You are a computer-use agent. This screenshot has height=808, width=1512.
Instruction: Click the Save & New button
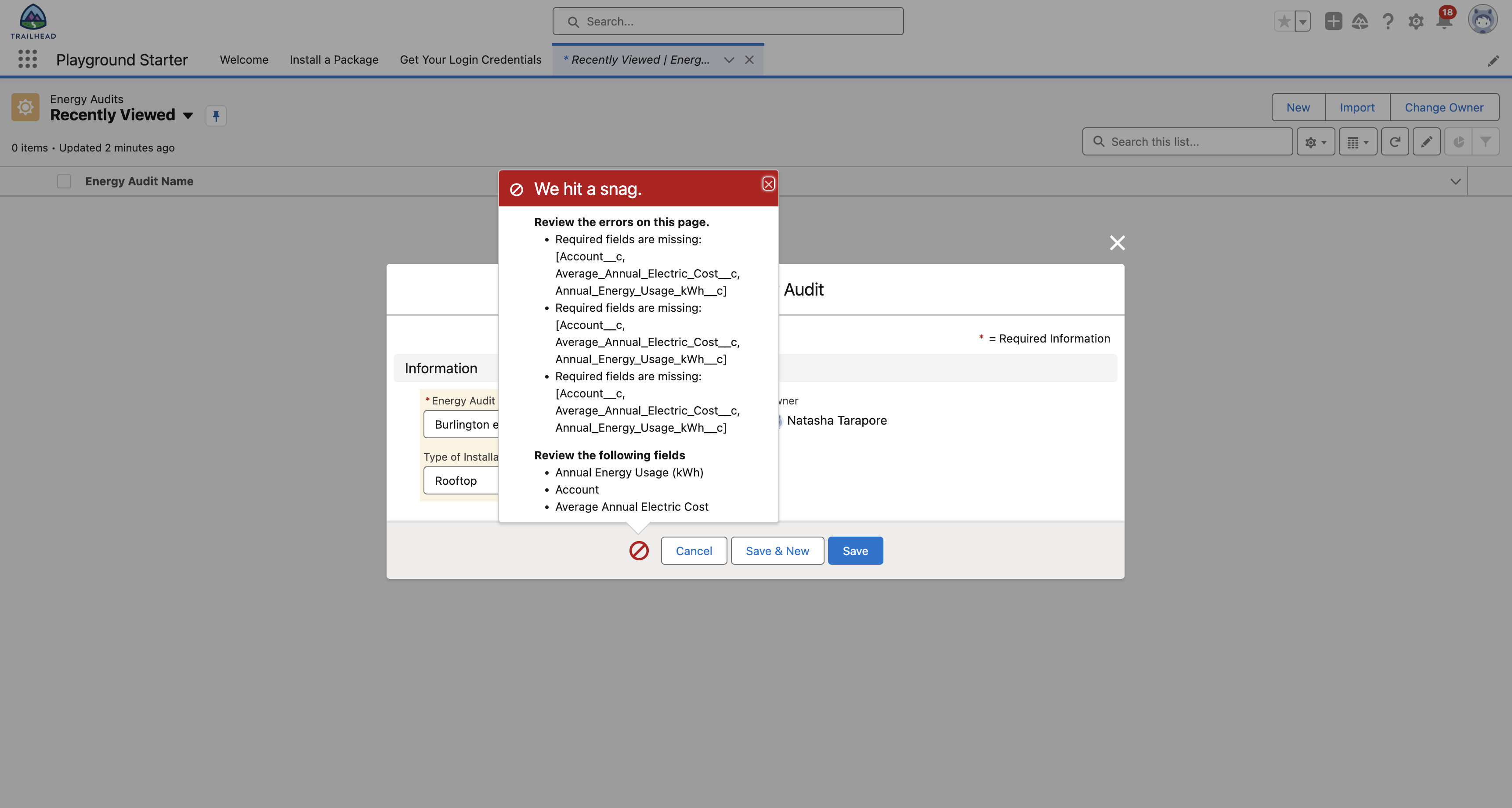777,551
